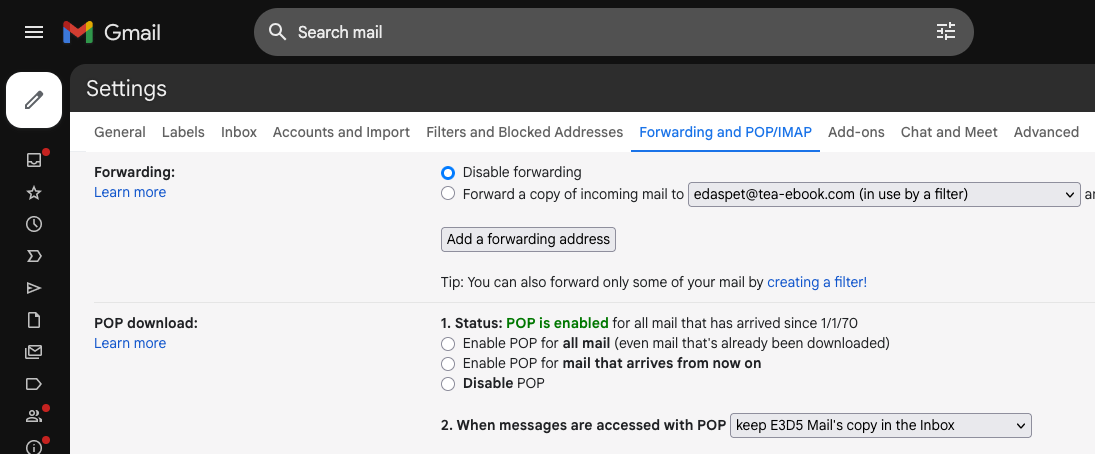Select Forward a copy of incoming mail
This screenshot has height=454, width=1095.
(x=448, y=193)
